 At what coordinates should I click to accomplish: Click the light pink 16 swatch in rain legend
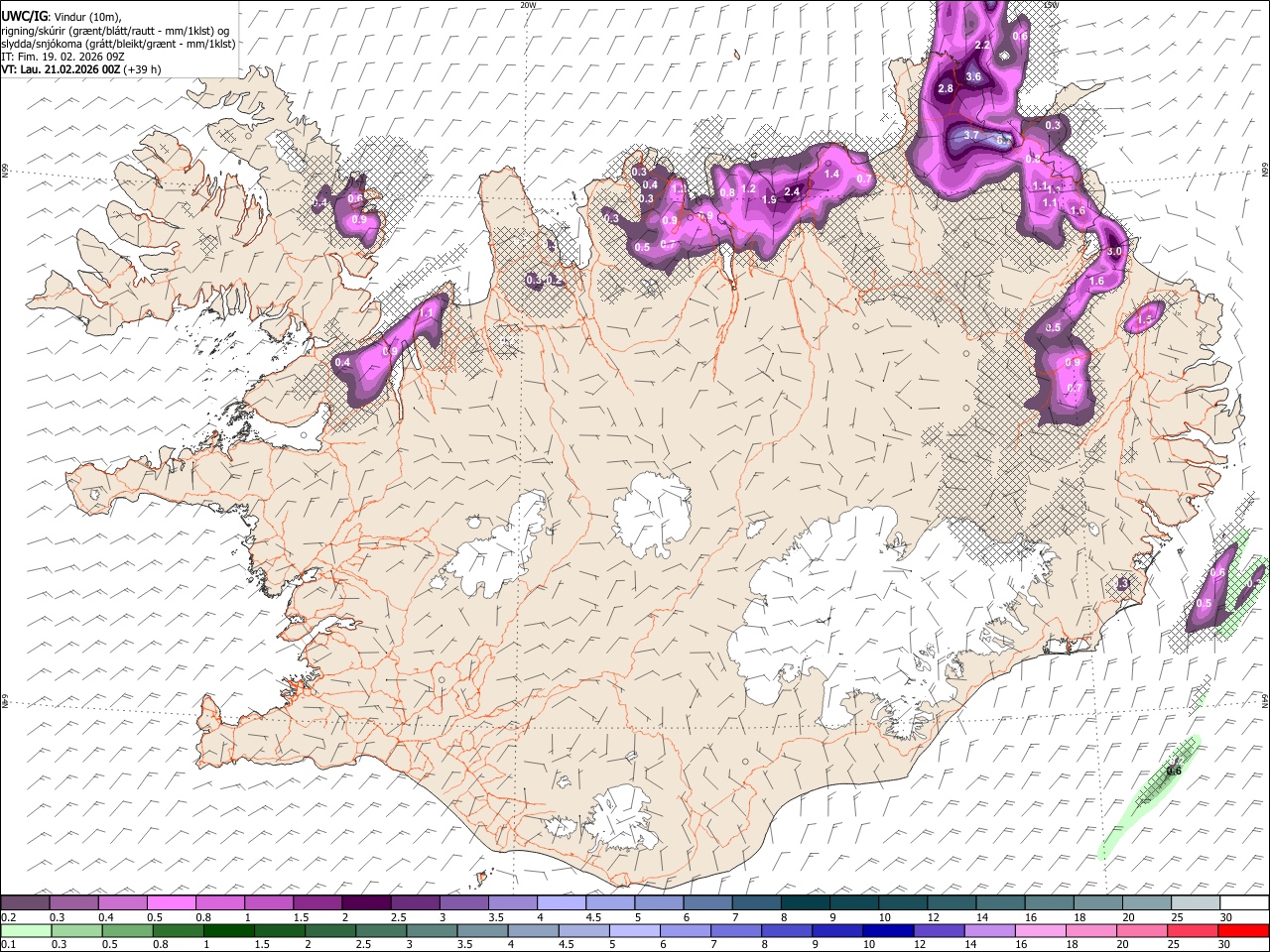(x=1040, y=931)
